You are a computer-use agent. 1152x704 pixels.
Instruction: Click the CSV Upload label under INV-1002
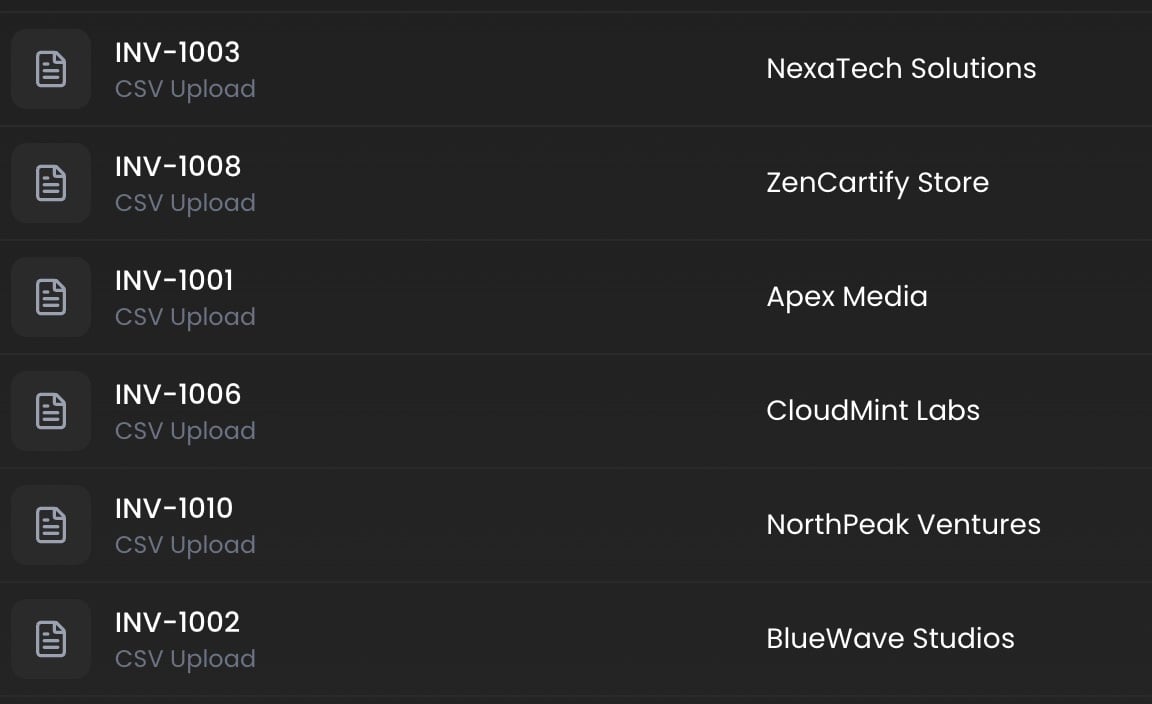coord(185,659)
